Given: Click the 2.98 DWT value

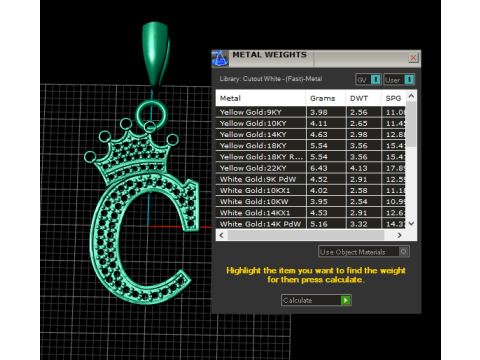Looking at the screenshot, I should coord(359,135).
